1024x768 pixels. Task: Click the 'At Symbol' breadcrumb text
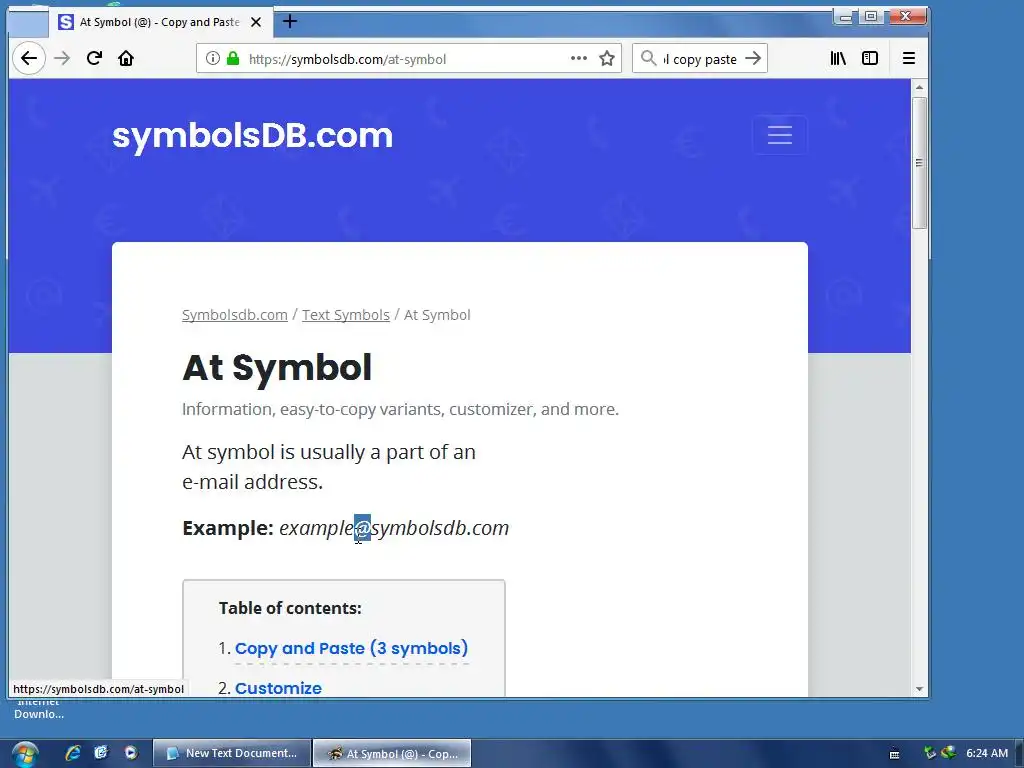(437, 315)
